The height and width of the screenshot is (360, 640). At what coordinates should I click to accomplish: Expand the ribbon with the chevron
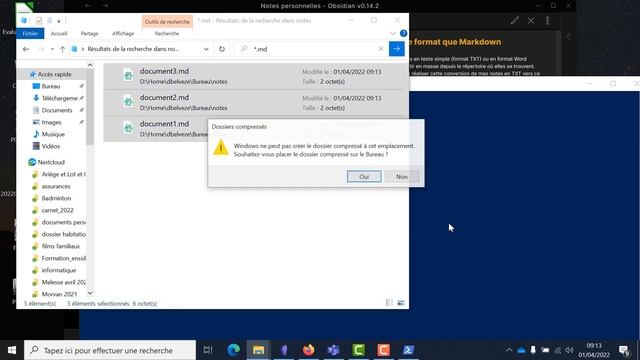393,33
